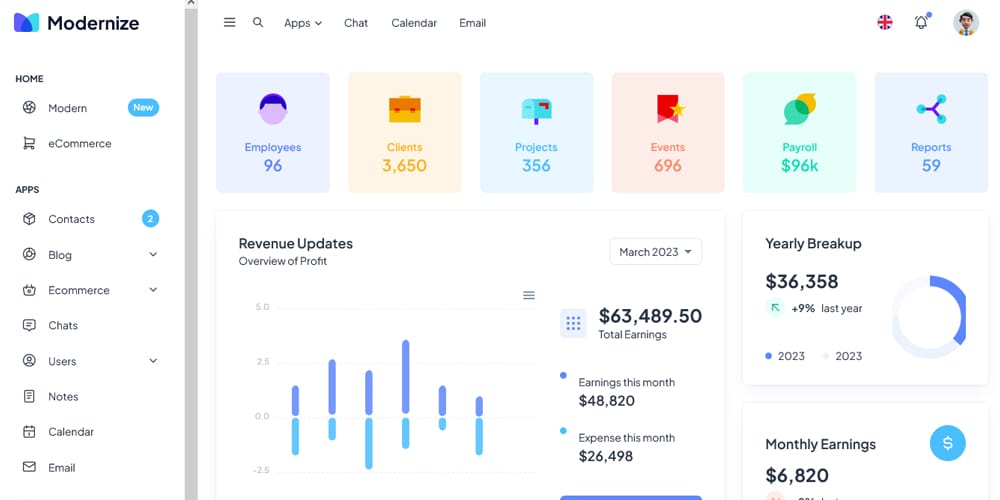Open the language flag selector
The image size is (1000, 500).
885,22
